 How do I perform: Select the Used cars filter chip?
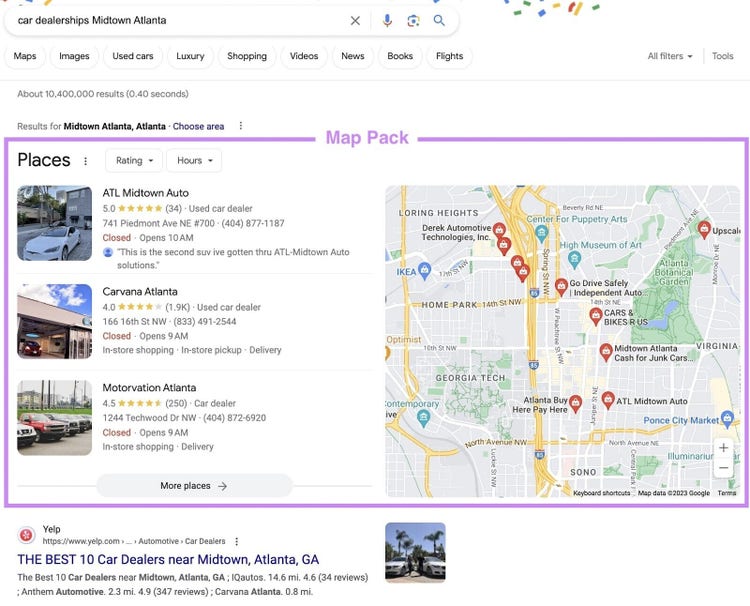click(x=133, y=56)
